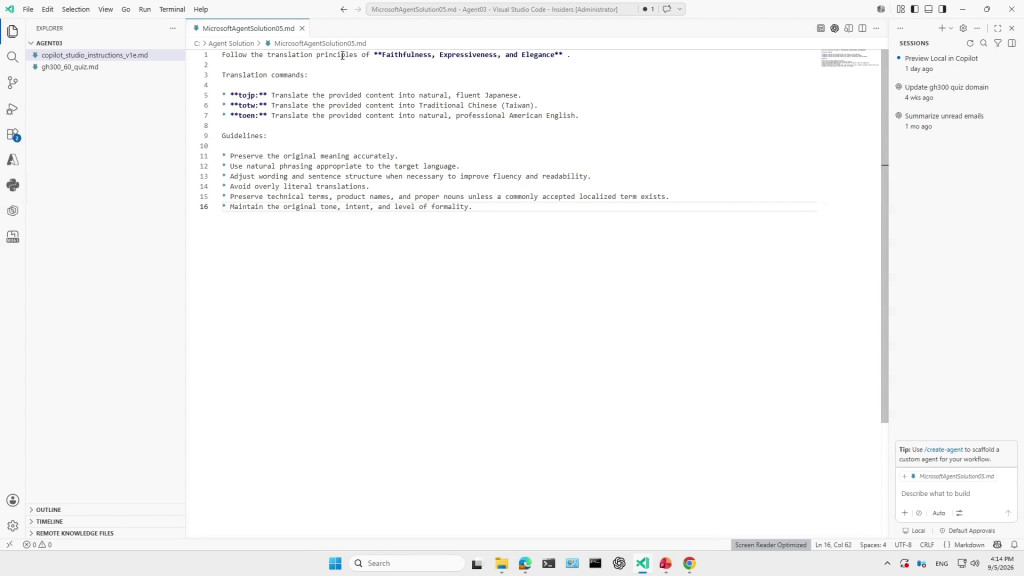Open the File menu
Viewport: 1024px width, 576px height.
click(x=28, y=9)
